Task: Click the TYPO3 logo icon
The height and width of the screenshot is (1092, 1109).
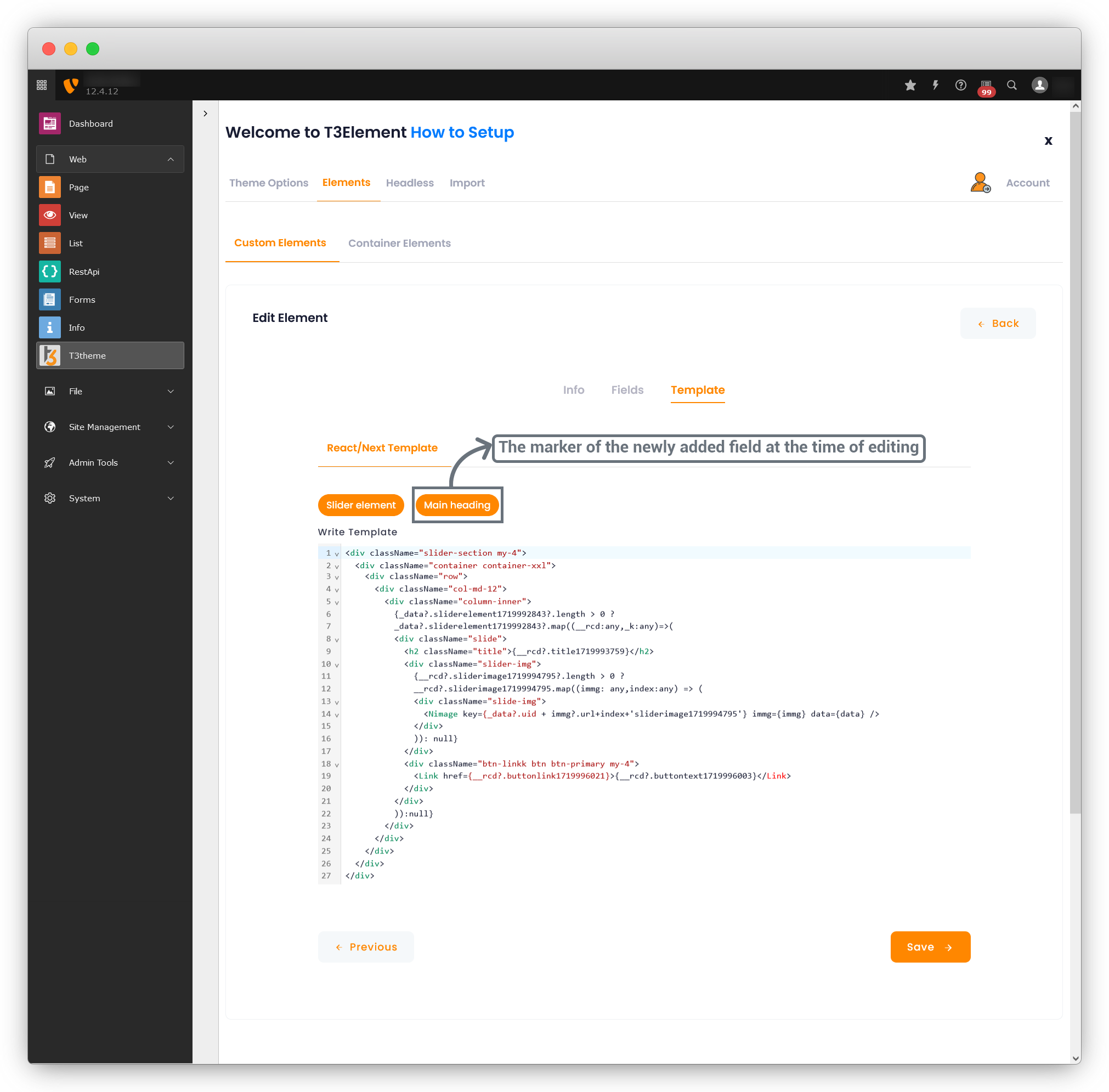Action: (71, 86)
